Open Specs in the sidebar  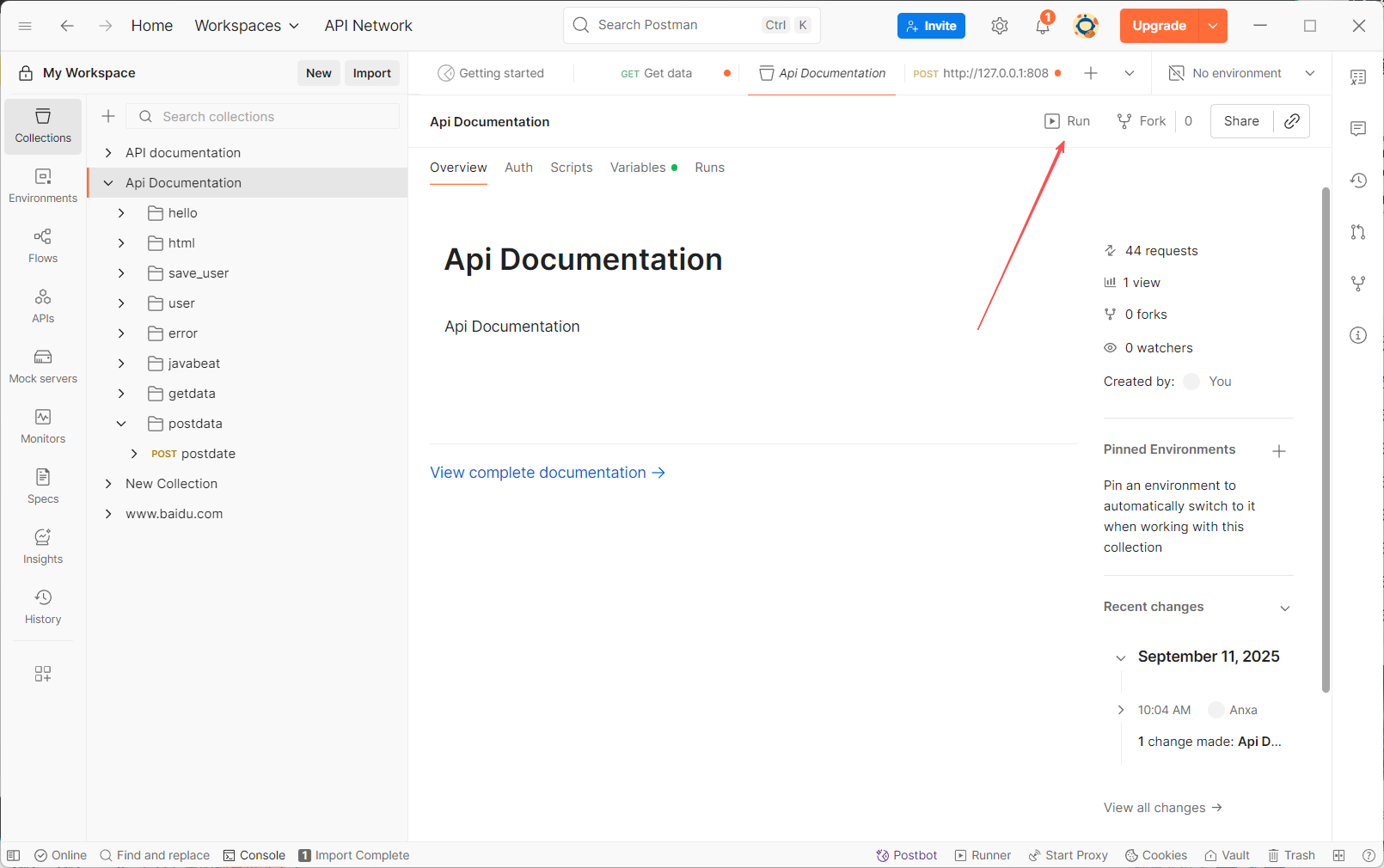coord(43,487)
